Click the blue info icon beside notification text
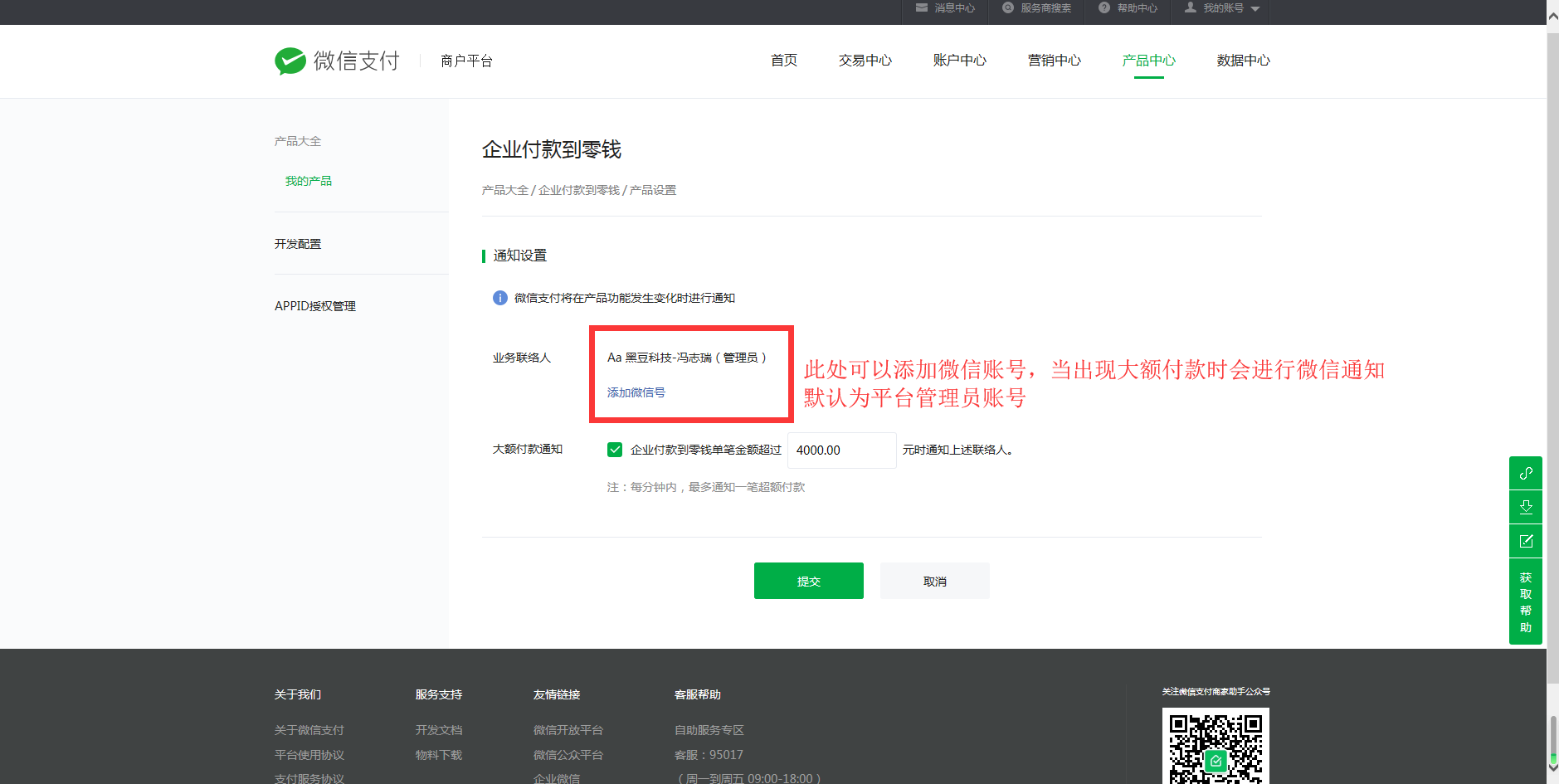Screen dimensions: 1559x784 [x=500, y=298]
